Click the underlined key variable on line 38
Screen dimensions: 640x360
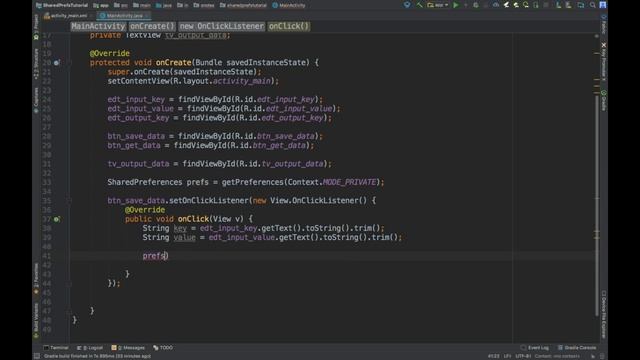click(180, 228)
